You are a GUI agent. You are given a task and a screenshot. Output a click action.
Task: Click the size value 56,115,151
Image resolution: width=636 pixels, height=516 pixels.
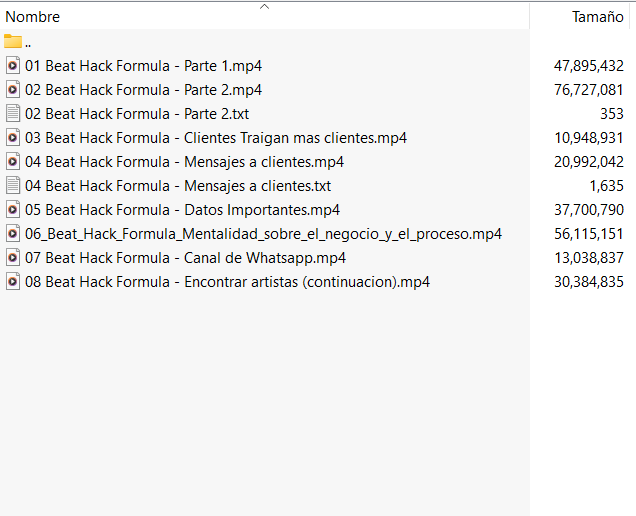(x=588, y=234)
